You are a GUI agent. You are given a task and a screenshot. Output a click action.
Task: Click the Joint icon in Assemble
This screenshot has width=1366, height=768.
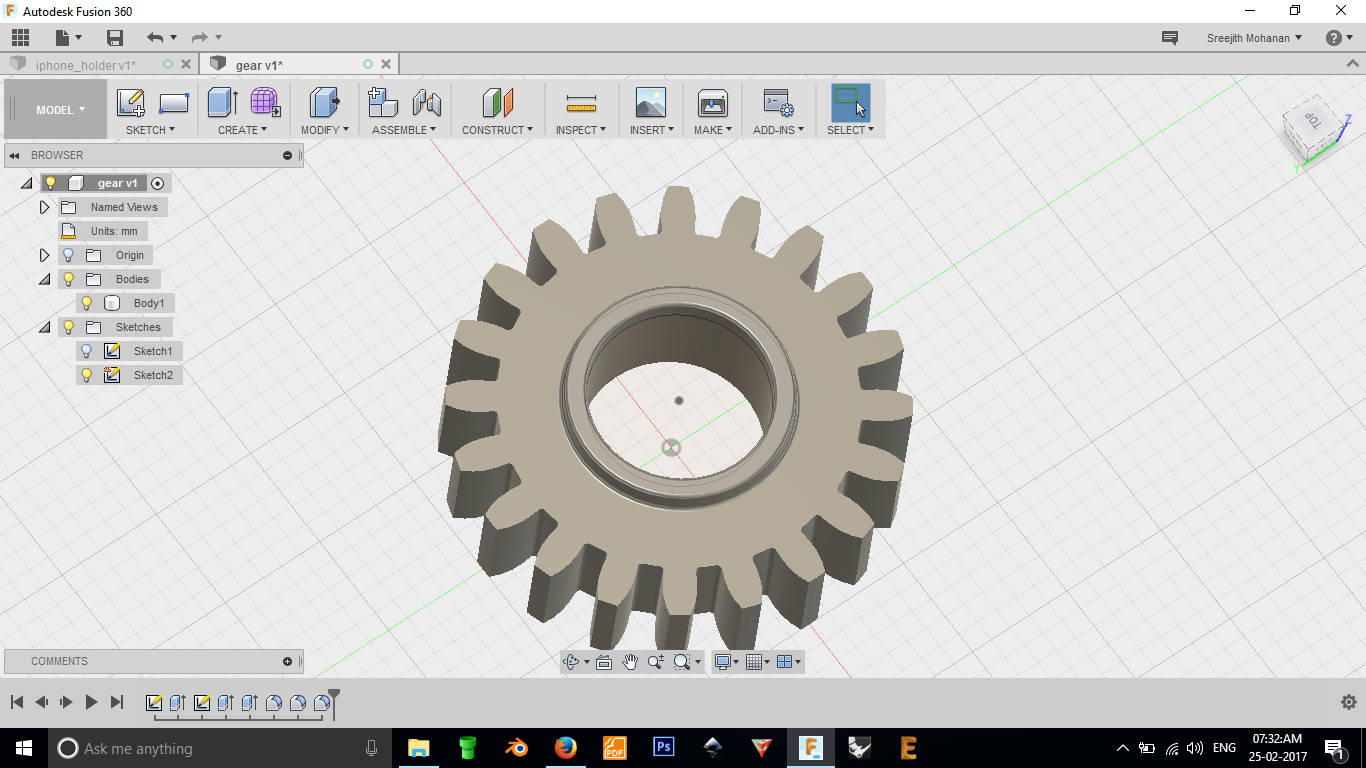coord(427,103)
